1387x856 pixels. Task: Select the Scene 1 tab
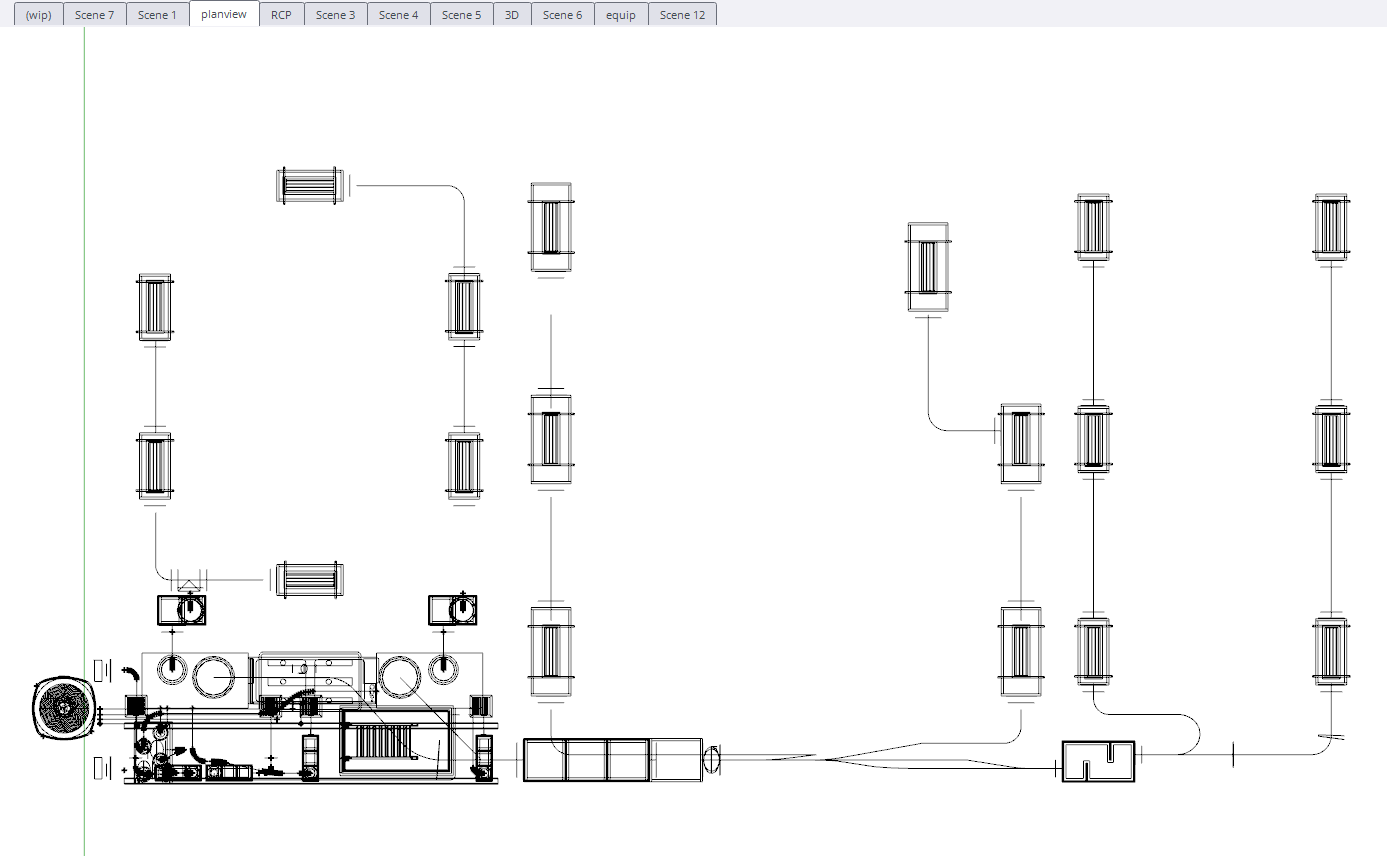pyautogui.click(x=158, y=14)
